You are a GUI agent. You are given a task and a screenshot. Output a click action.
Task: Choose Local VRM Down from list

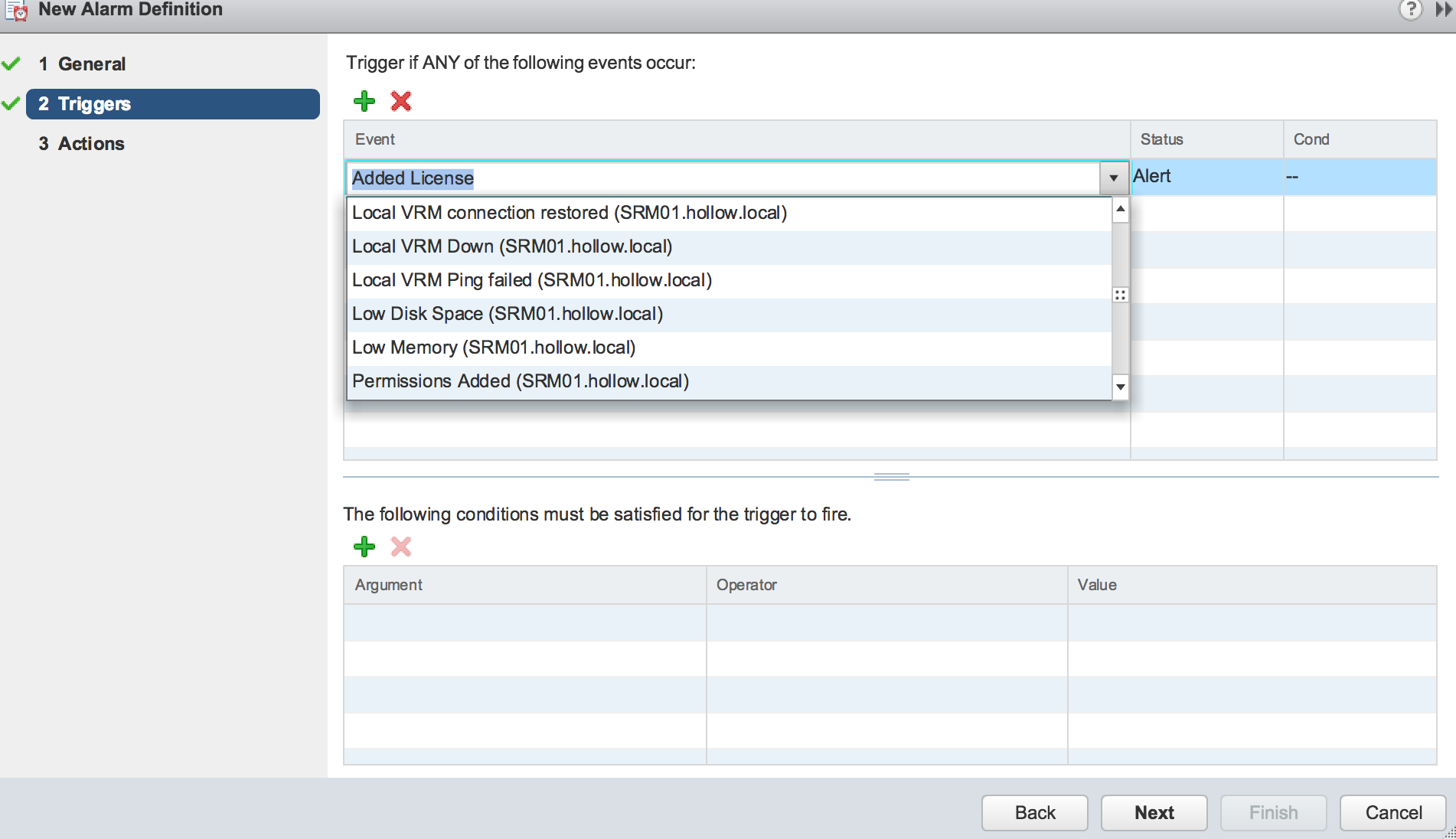tap(511, 246)
